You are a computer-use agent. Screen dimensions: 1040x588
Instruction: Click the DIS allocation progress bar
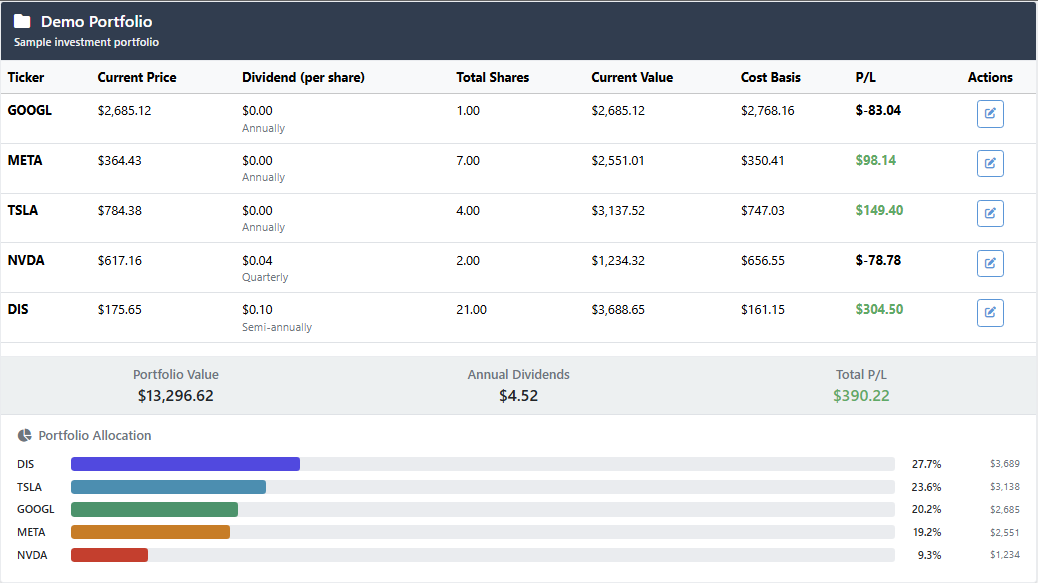(185, 463)
